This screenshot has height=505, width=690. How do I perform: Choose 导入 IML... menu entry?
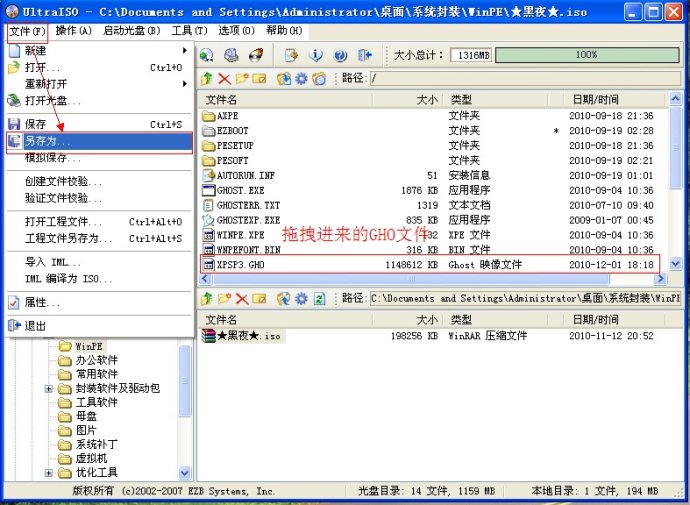click(100, 263)
